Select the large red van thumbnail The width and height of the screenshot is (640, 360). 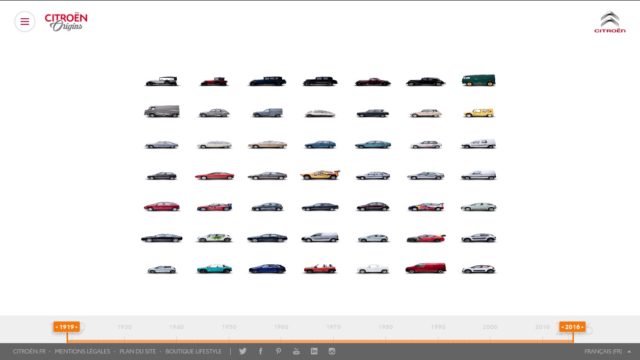(x=426, y=268)
